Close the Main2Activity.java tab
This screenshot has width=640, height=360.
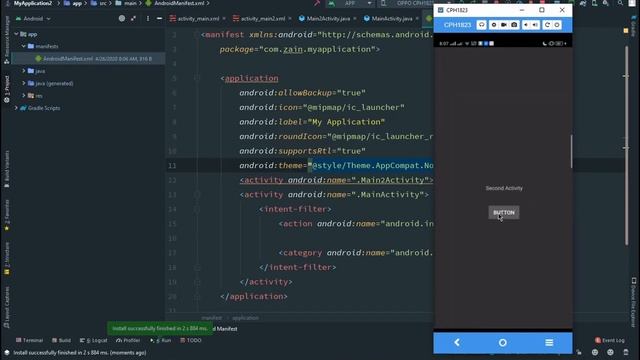pos(355,18)
